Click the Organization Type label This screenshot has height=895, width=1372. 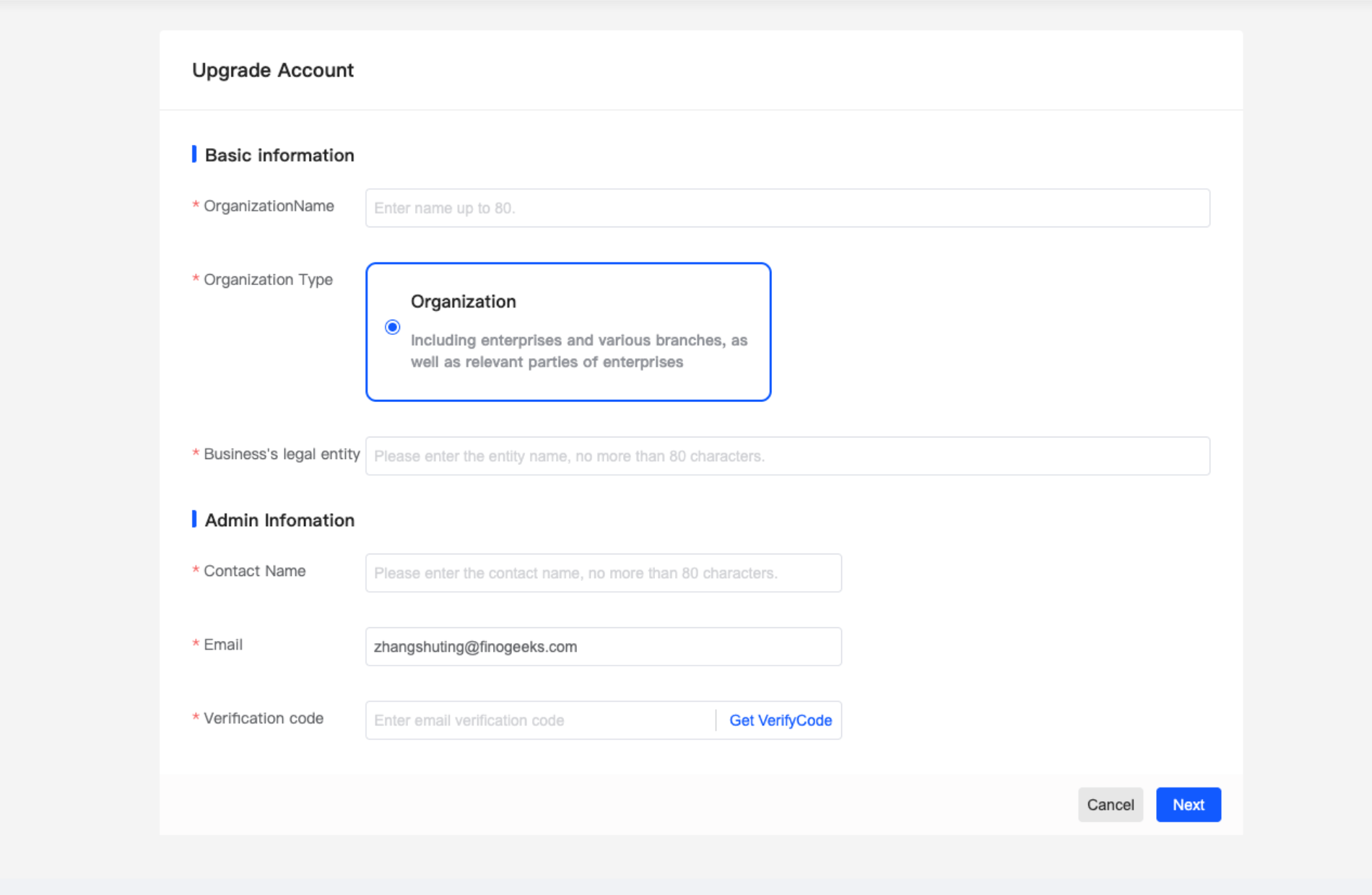coord(268,280)
